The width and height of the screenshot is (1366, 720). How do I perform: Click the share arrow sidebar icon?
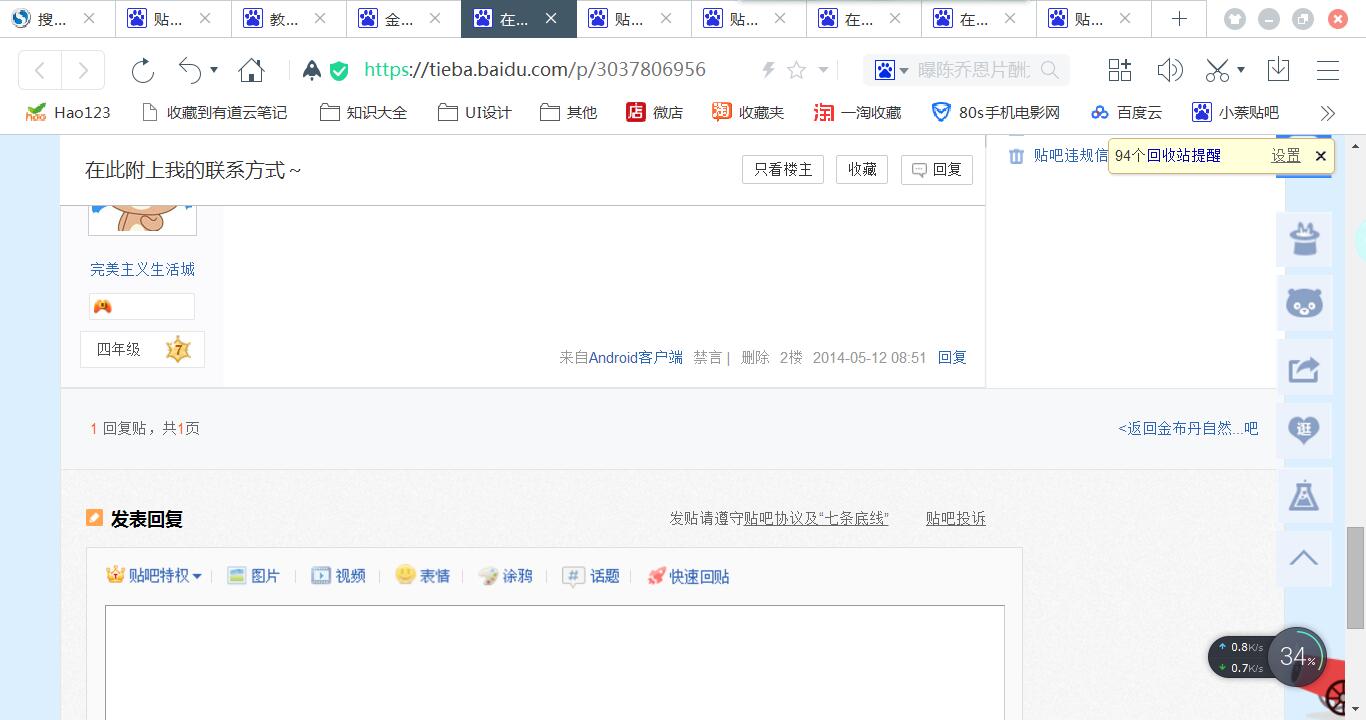[1303, 370]
